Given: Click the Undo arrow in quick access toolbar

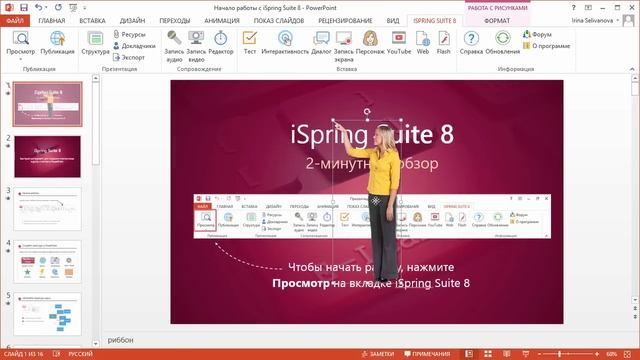Looking at the screenshot, I should pos(38,7).
